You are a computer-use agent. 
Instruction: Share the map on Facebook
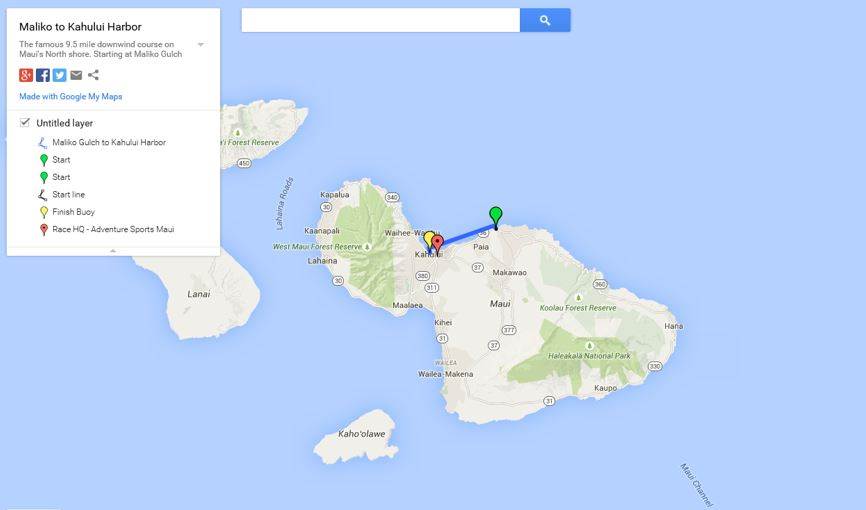click(43, 75)
